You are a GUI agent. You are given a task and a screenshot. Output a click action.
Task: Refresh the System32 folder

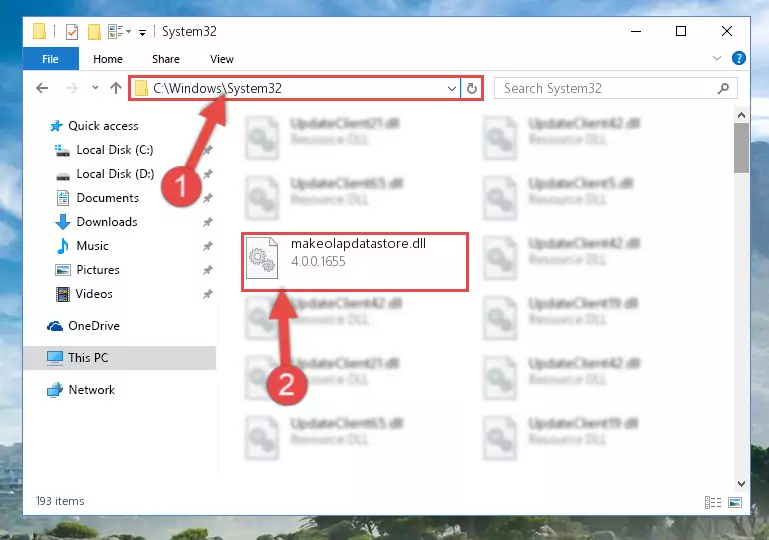click(472, 89)
